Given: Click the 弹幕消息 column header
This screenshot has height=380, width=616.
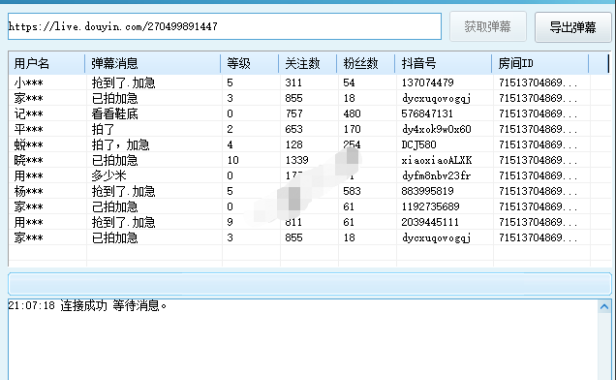Looking at the screenshot, I should click(152, 63).
